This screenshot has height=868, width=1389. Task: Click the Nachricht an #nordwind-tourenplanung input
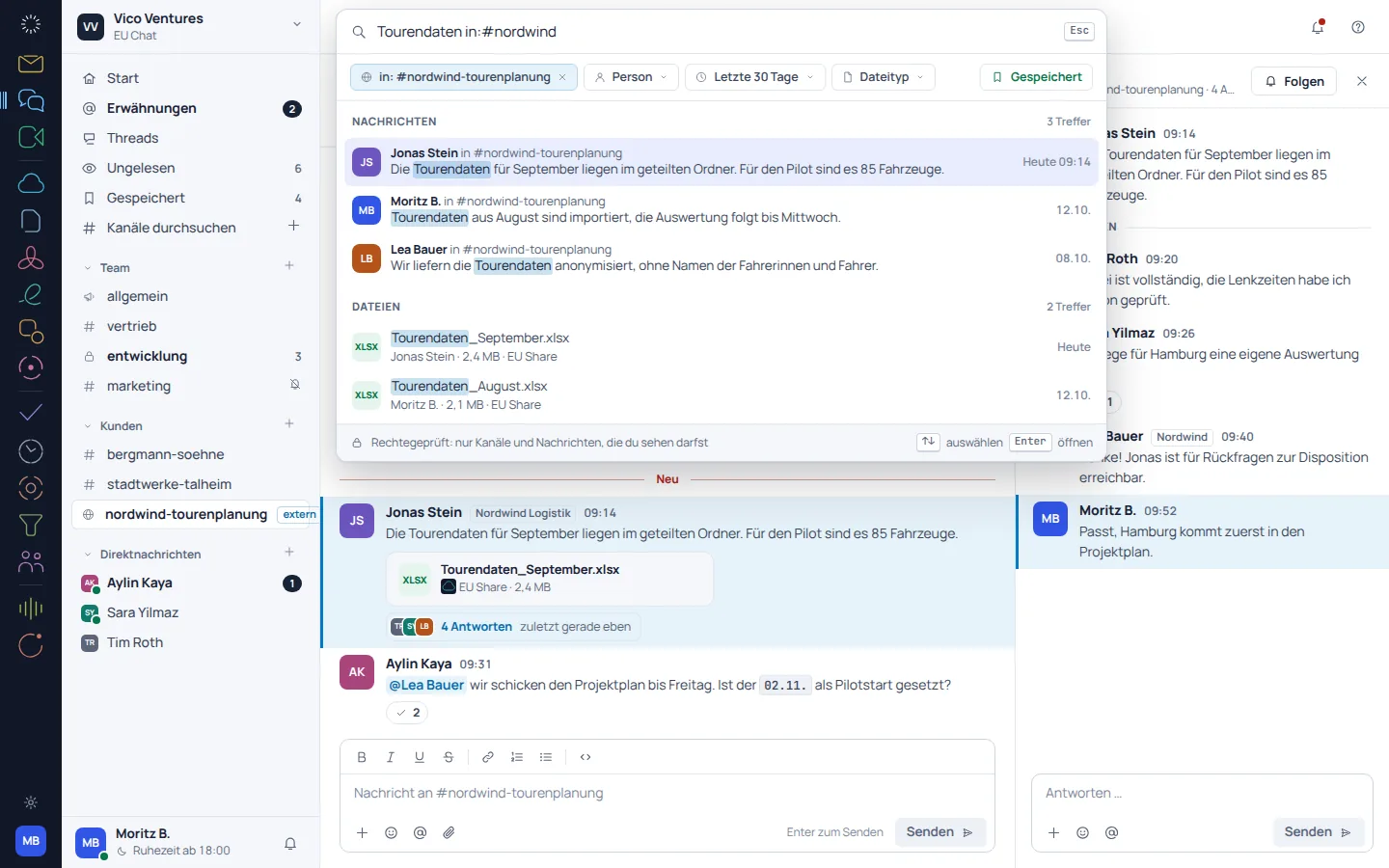(x=667, y=793)
